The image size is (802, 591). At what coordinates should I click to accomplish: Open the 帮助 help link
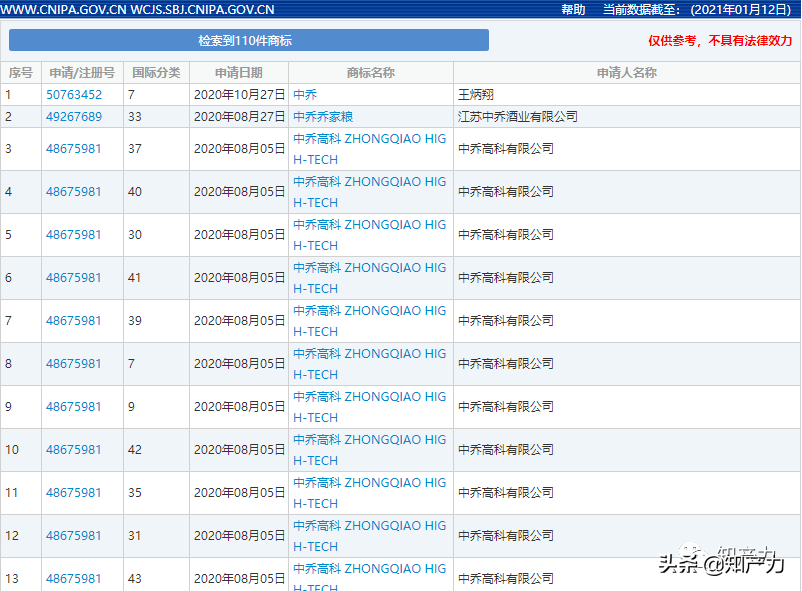pos(573,10)
